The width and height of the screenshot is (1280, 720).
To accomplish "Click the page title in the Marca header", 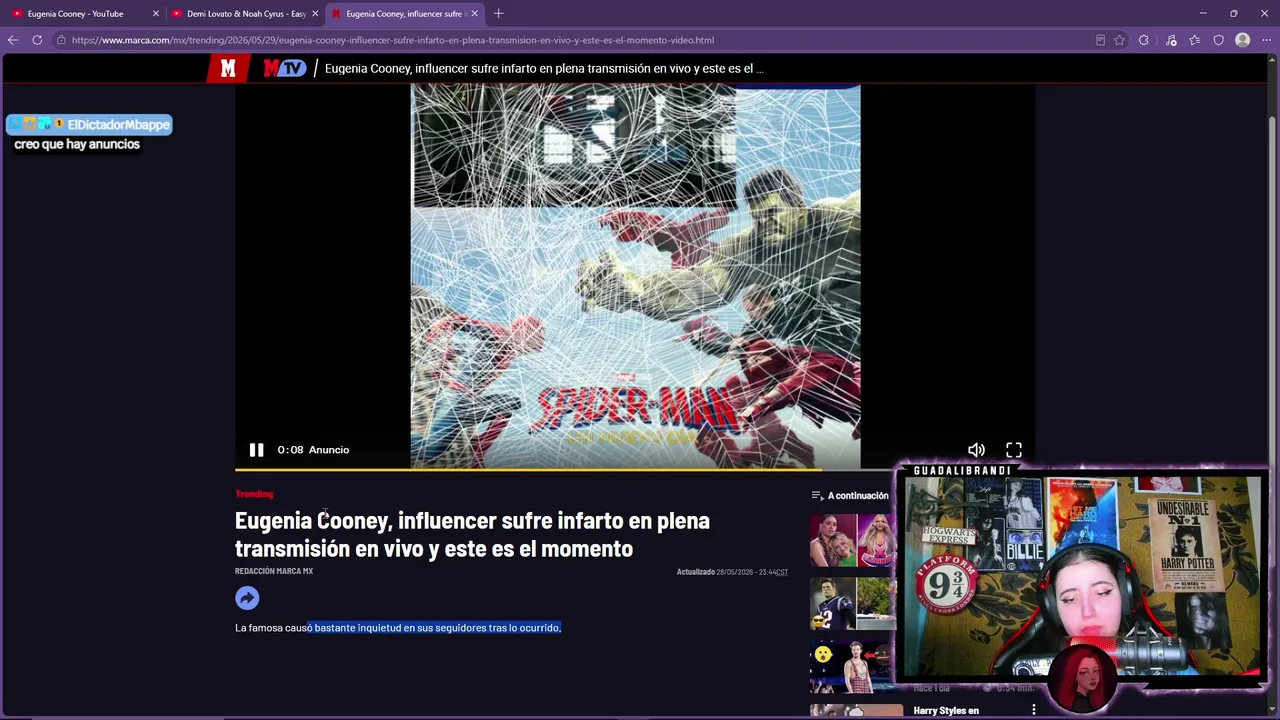I will pos(544,68).
